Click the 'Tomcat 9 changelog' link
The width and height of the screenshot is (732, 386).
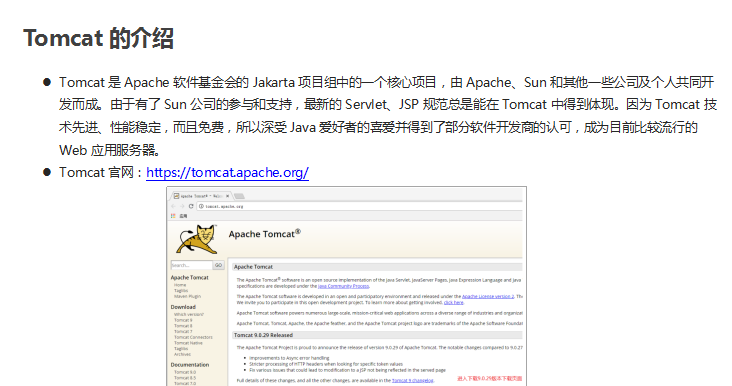[413, 380]
